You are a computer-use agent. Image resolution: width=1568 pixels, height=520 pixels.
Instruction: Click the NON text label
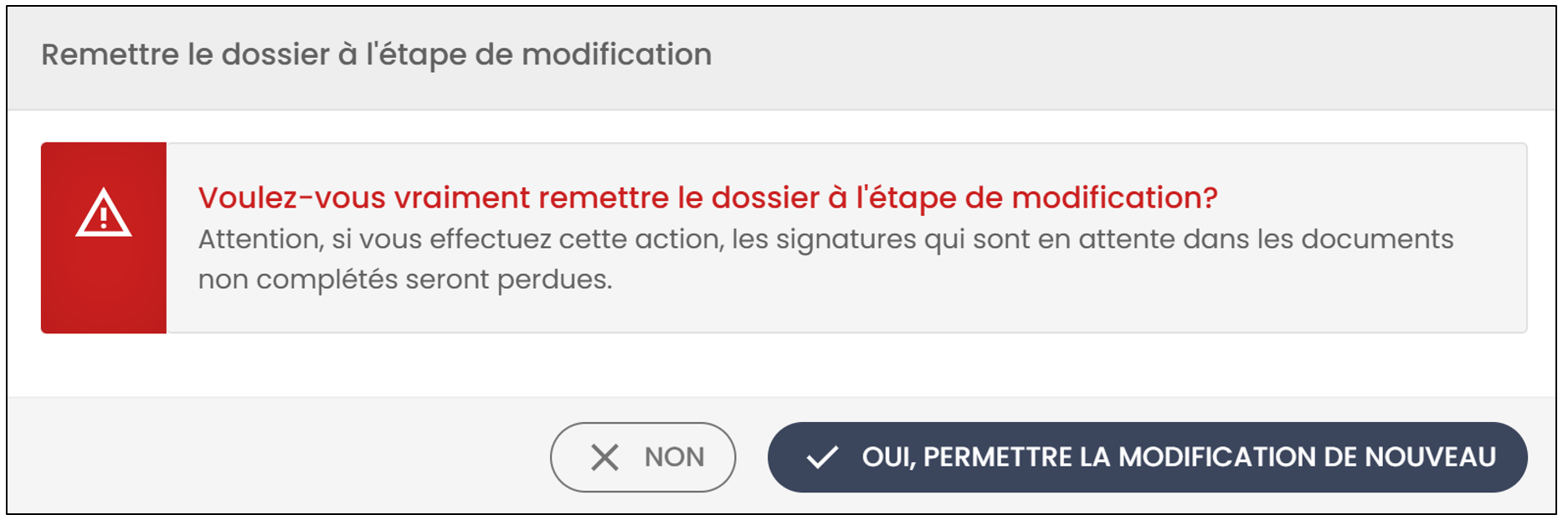[675, 457]
